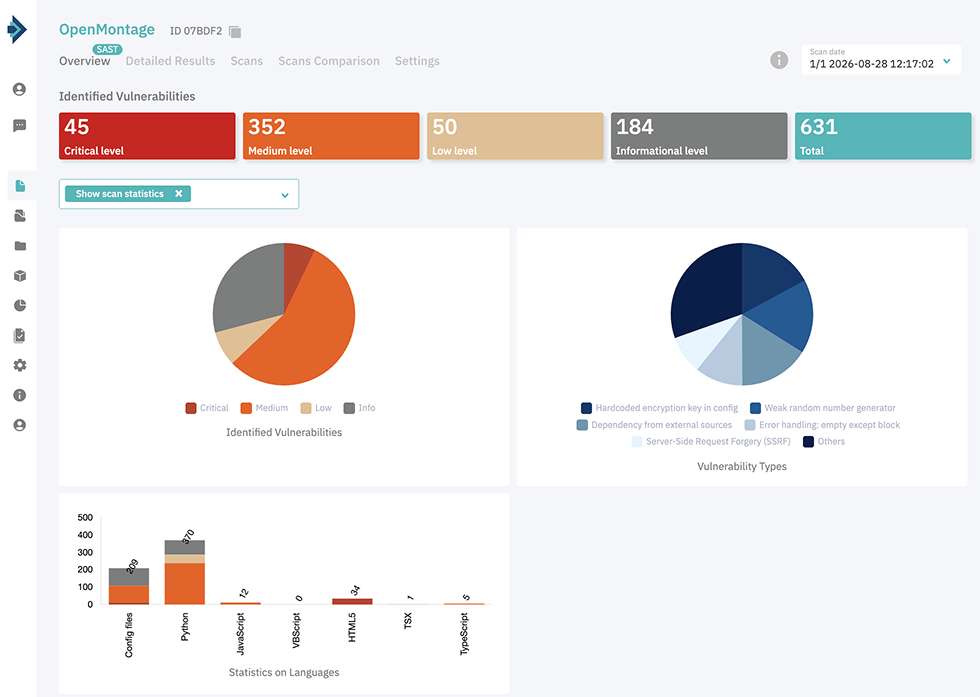Open the 50 Low level card
This screenshot has height=697, width=980.
pos(515,136)
